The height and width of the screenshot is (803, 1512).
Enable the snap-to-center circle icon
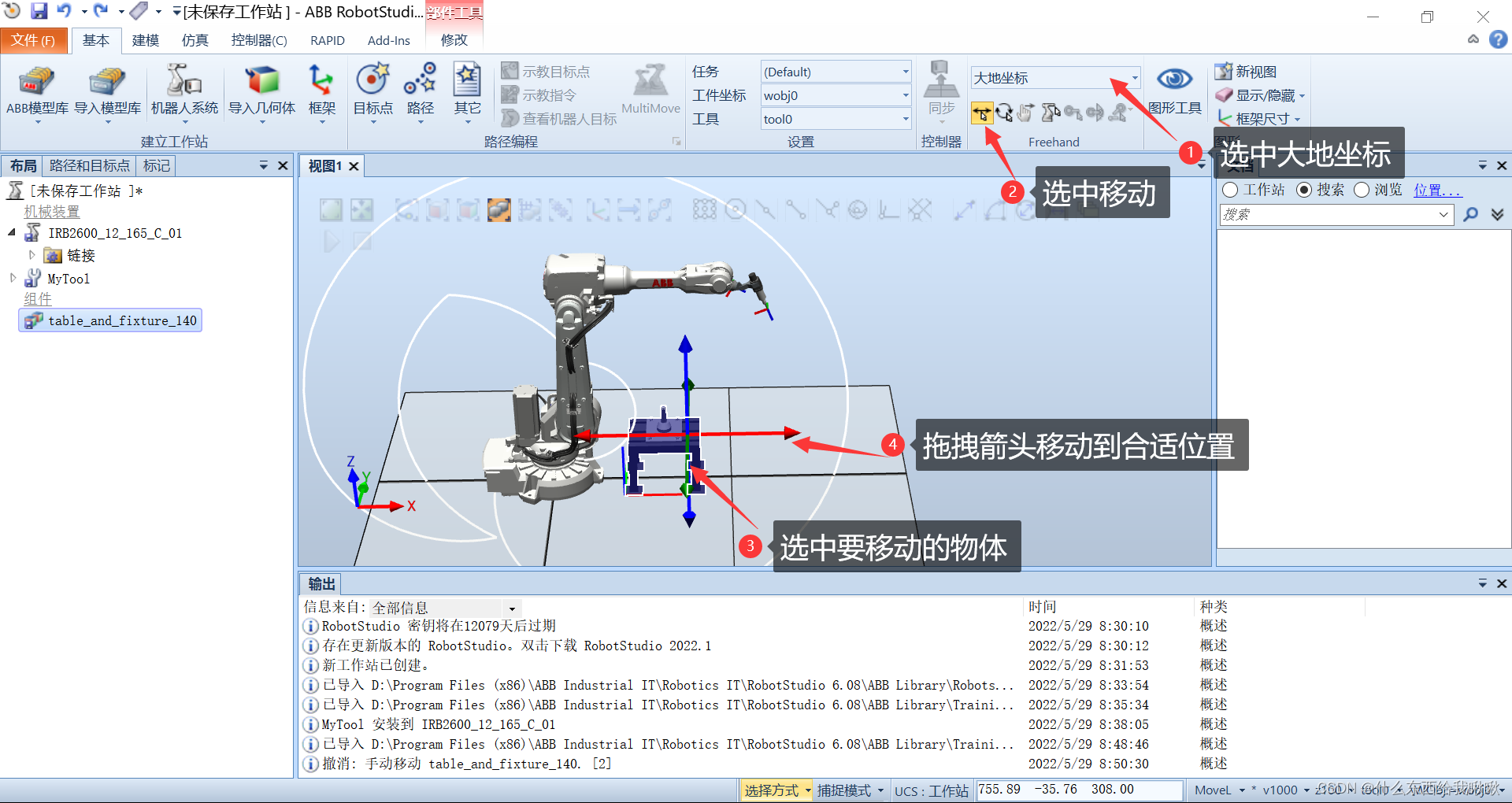735,209
